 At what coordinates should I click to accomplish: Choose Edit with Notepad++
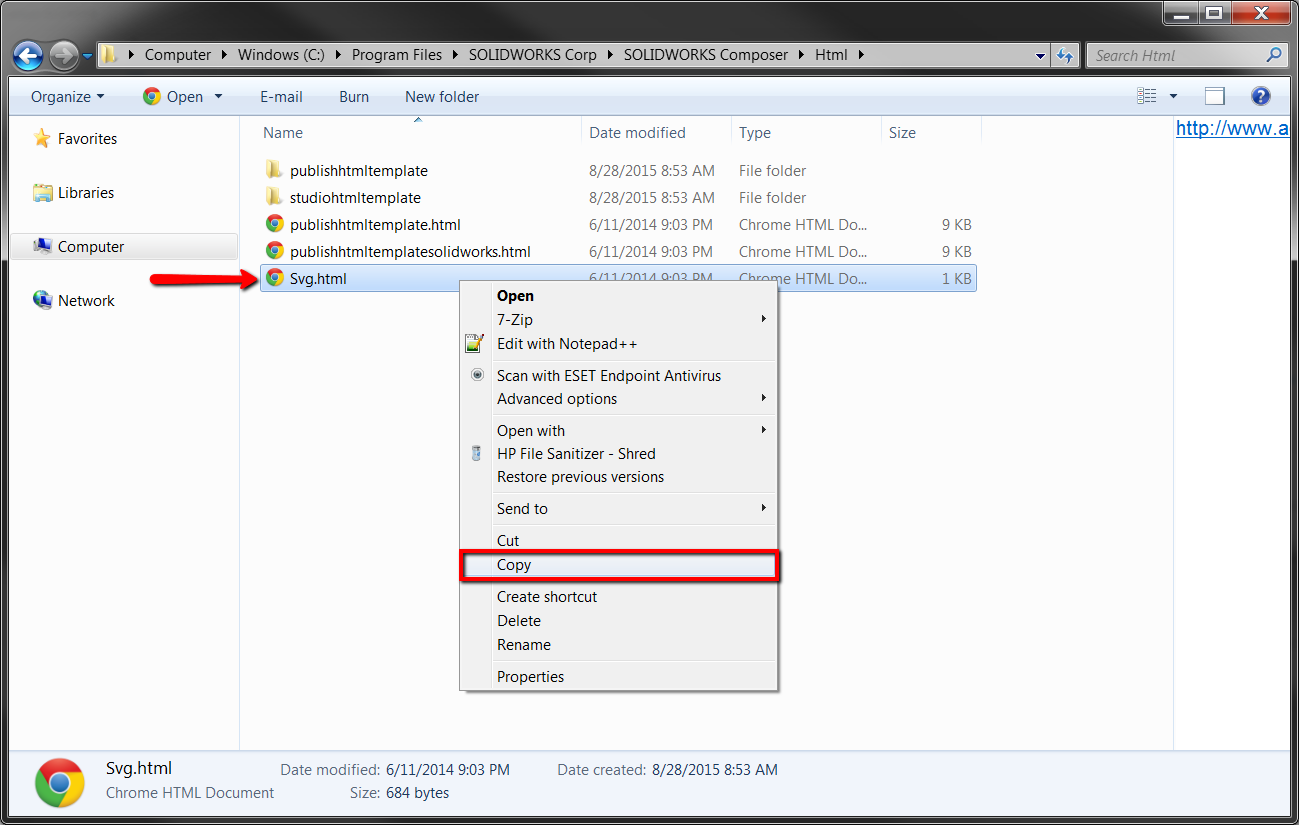click(x=618, y=344)
